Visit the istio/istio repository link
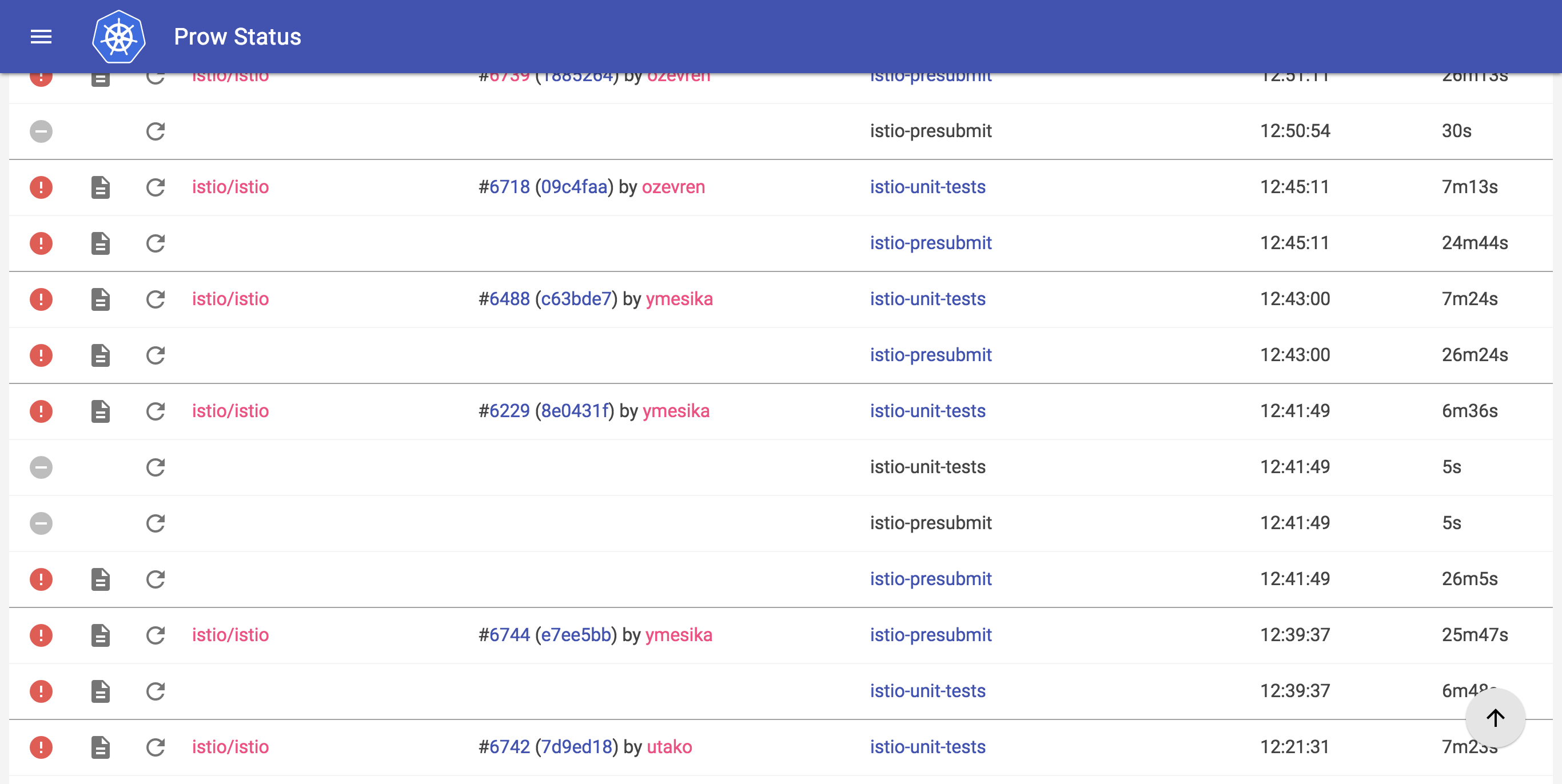This screenshot has height=784, width=1562. tap(230, 187)
